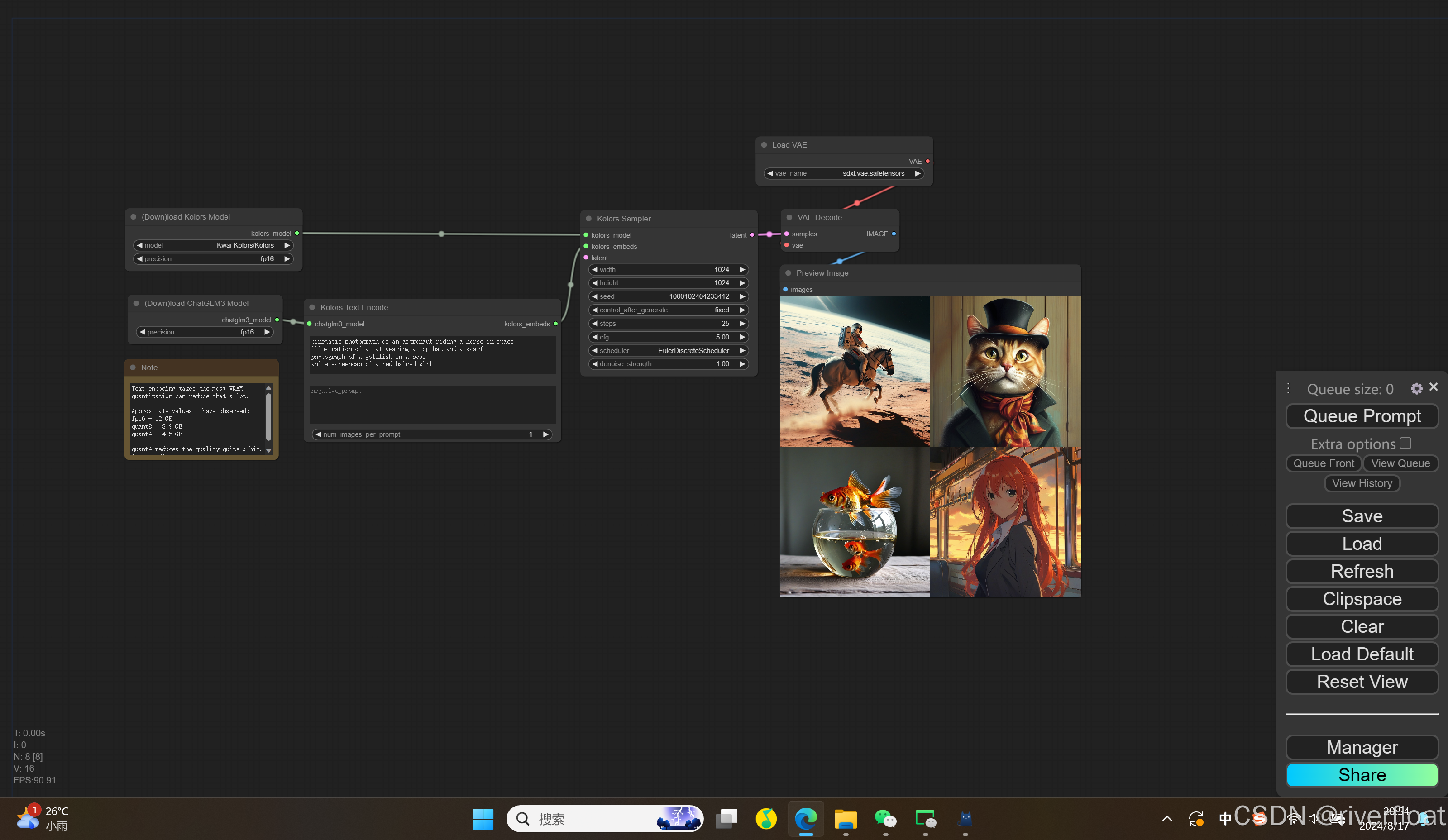Image resolution: width=1448 pixels, height=840 pixels.
Task: Enable the Extra options checkbox
Action: pyautogui.click(x=1405, y=443)
